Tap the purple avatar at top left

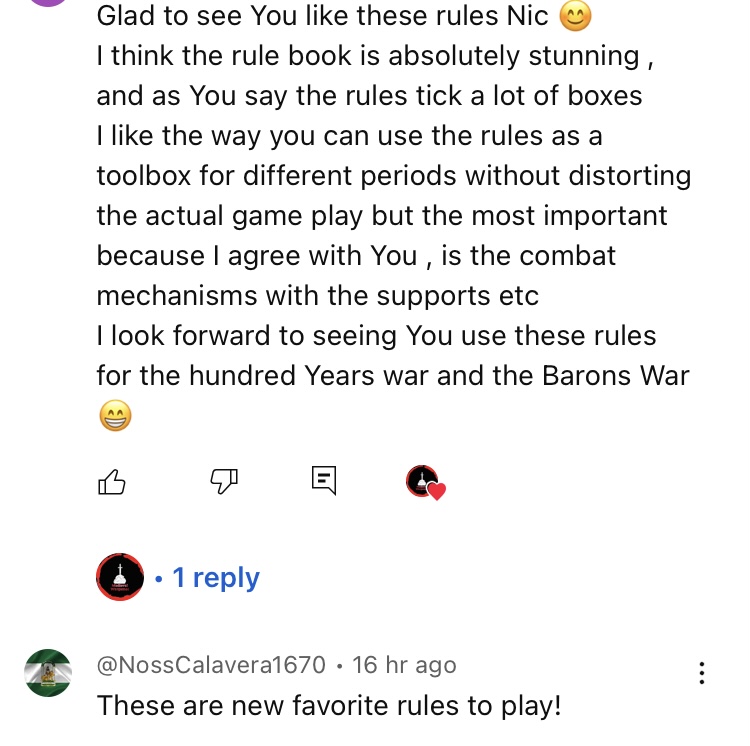coord(48,3)
